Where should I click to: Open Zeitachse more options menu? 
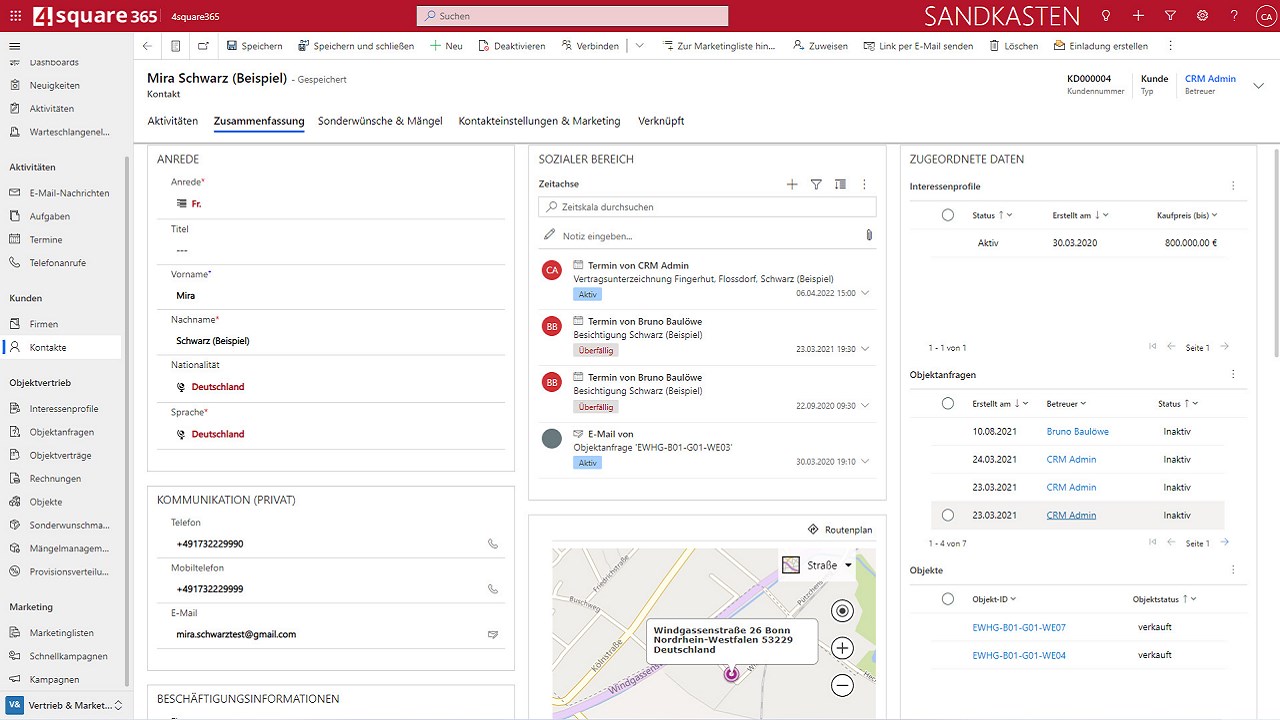[864, 184]
